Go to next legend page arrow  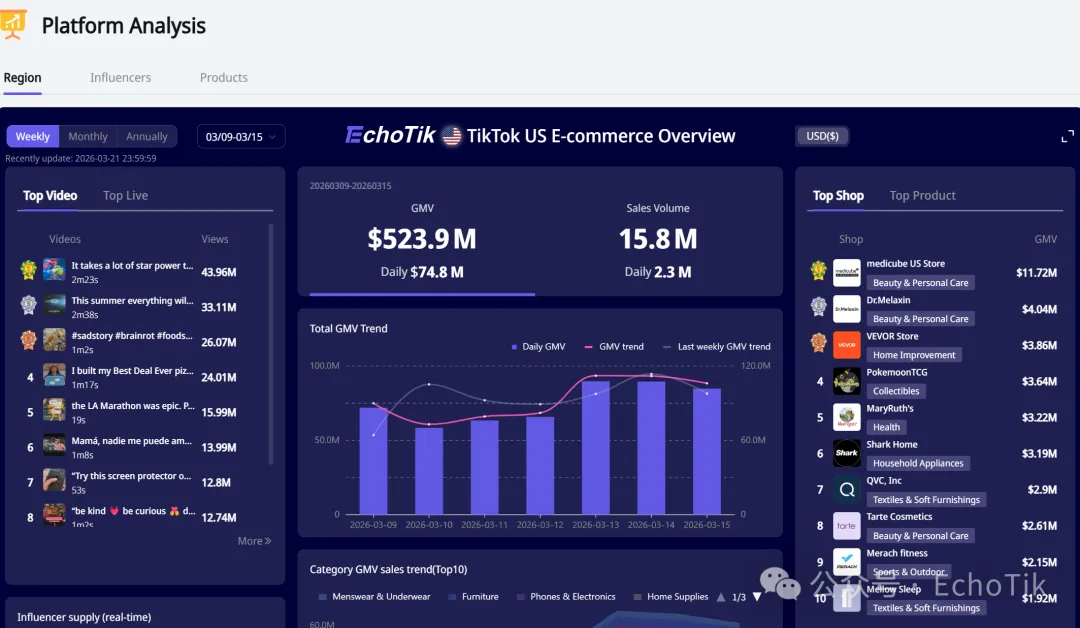pyautogui.click(x=757, y=597)
